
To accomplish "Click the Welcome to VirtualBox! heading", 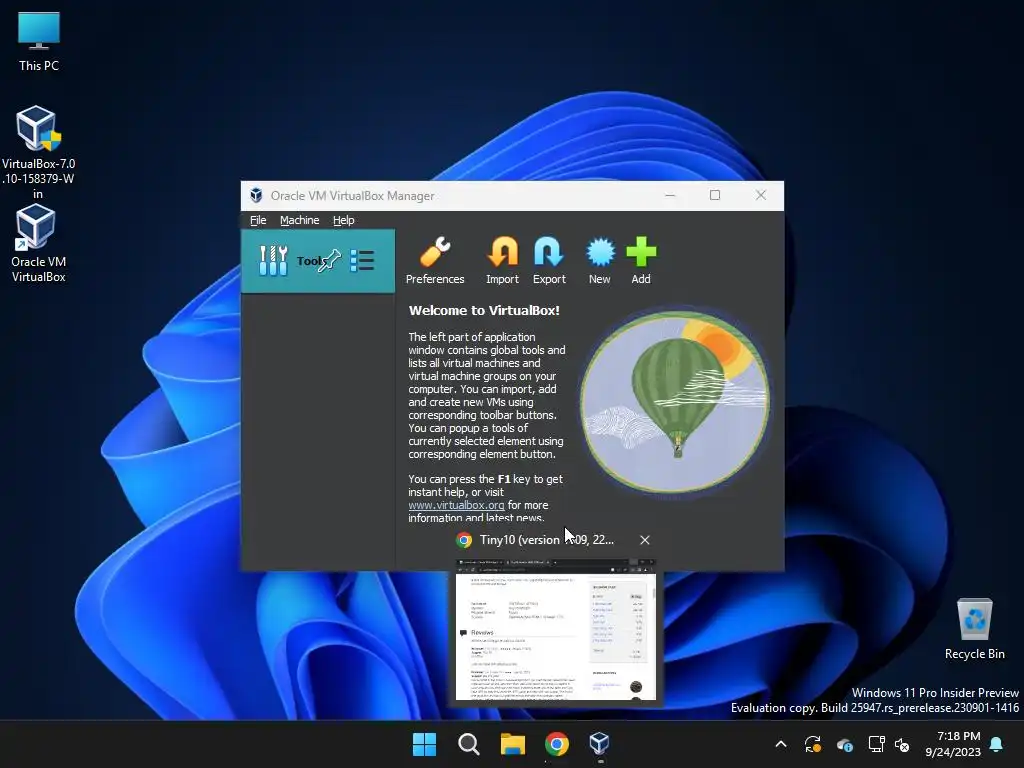I will (x=484, y=310).
